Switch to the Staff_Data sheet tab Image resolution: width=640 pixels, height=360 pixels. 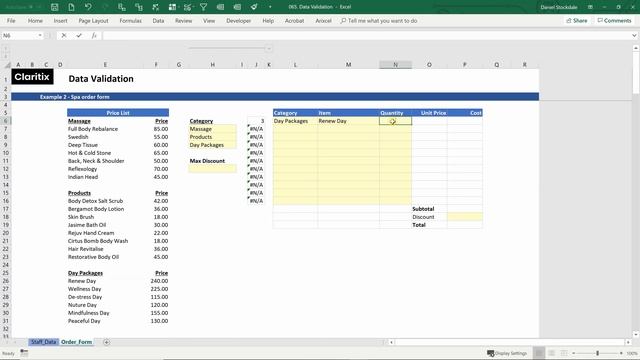point(43,342)
